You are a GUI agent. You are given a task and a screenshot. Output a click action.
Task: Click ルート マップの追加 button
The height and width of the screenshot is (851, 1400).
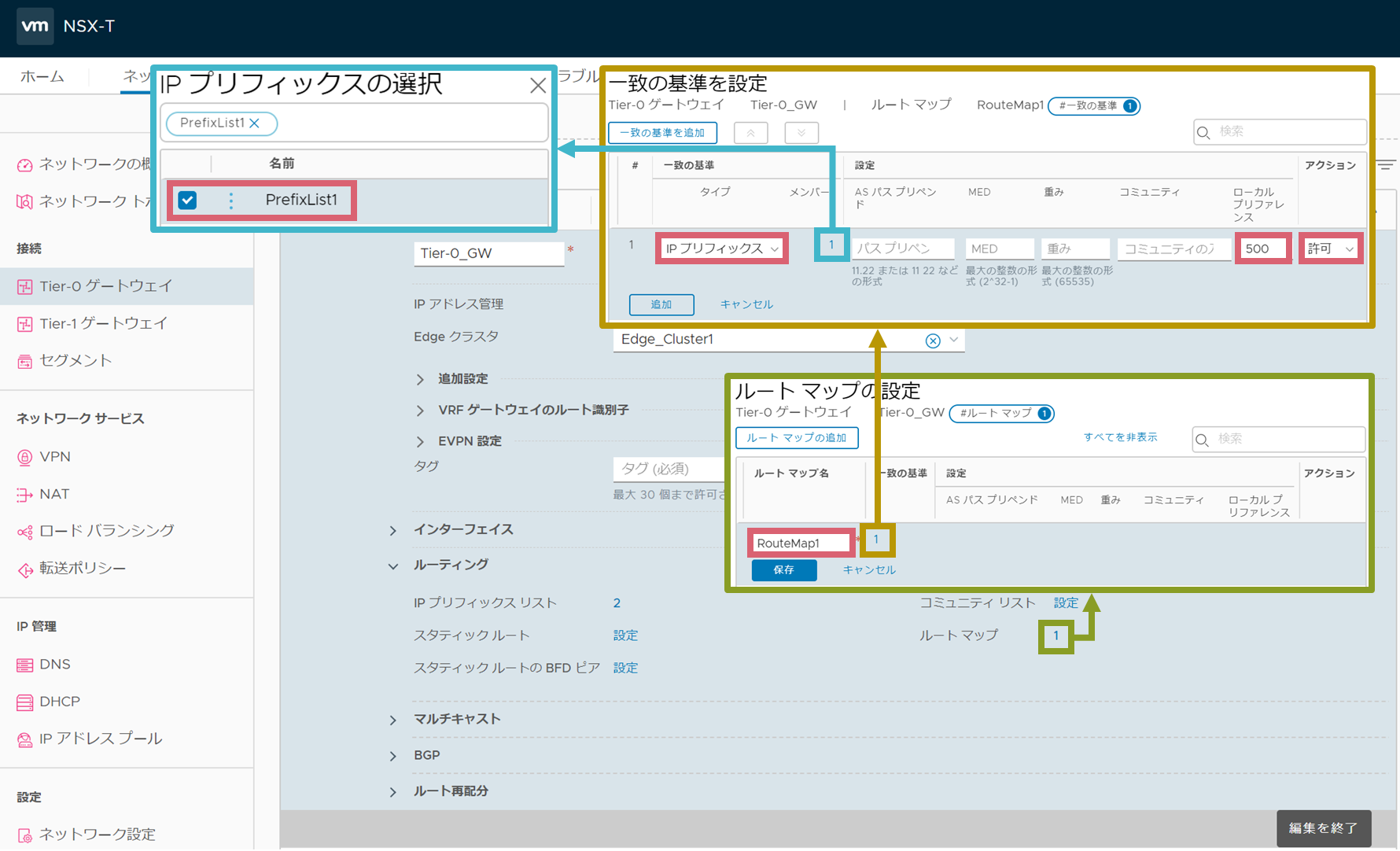[x=797, y=438]
